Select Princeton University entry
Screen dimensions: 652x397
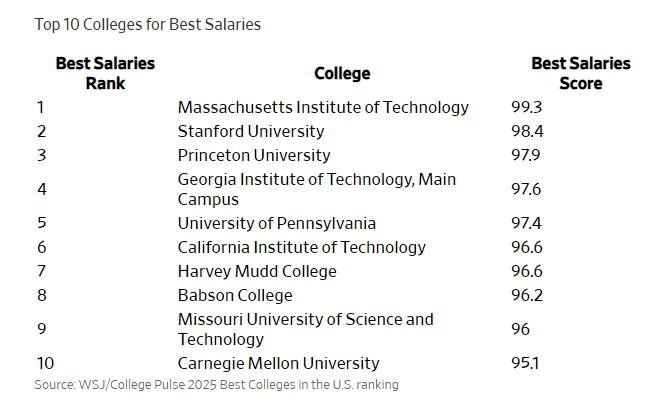[254, 155]
